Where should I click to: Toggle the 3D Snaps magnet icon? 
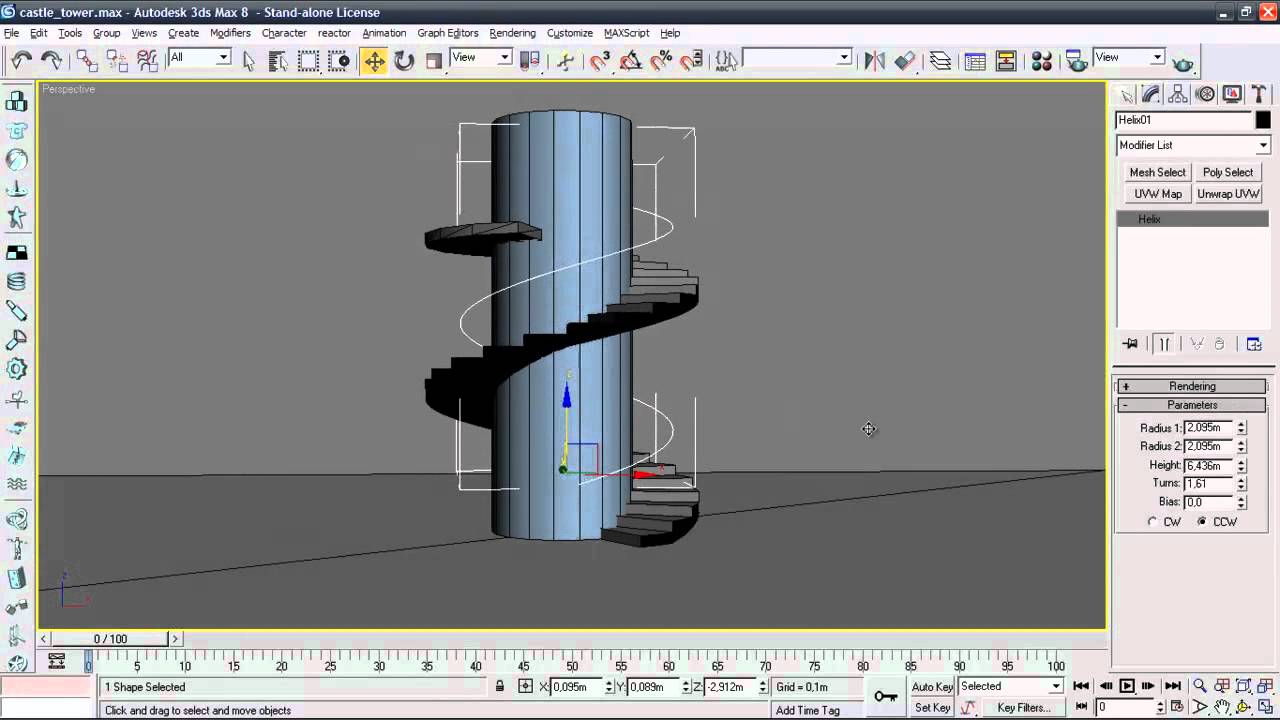click(x=600, y=61)
